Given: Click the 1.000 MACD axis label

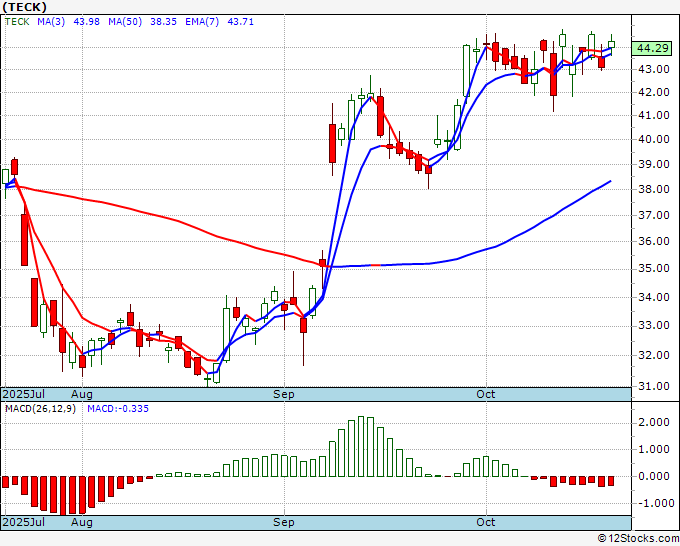Looking at the screenshot, I should (654, 450).
